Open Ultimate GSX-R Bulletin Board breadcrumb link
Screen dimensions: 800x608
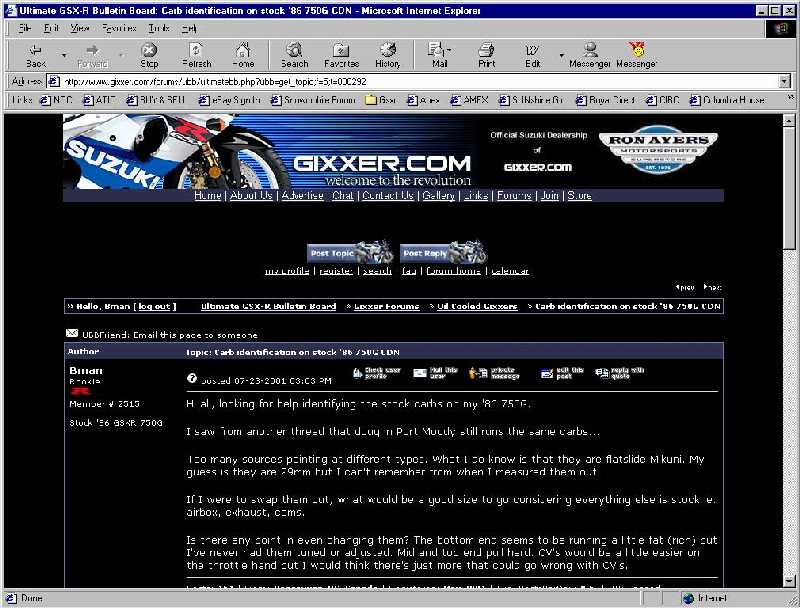click(x=268, y=306)
